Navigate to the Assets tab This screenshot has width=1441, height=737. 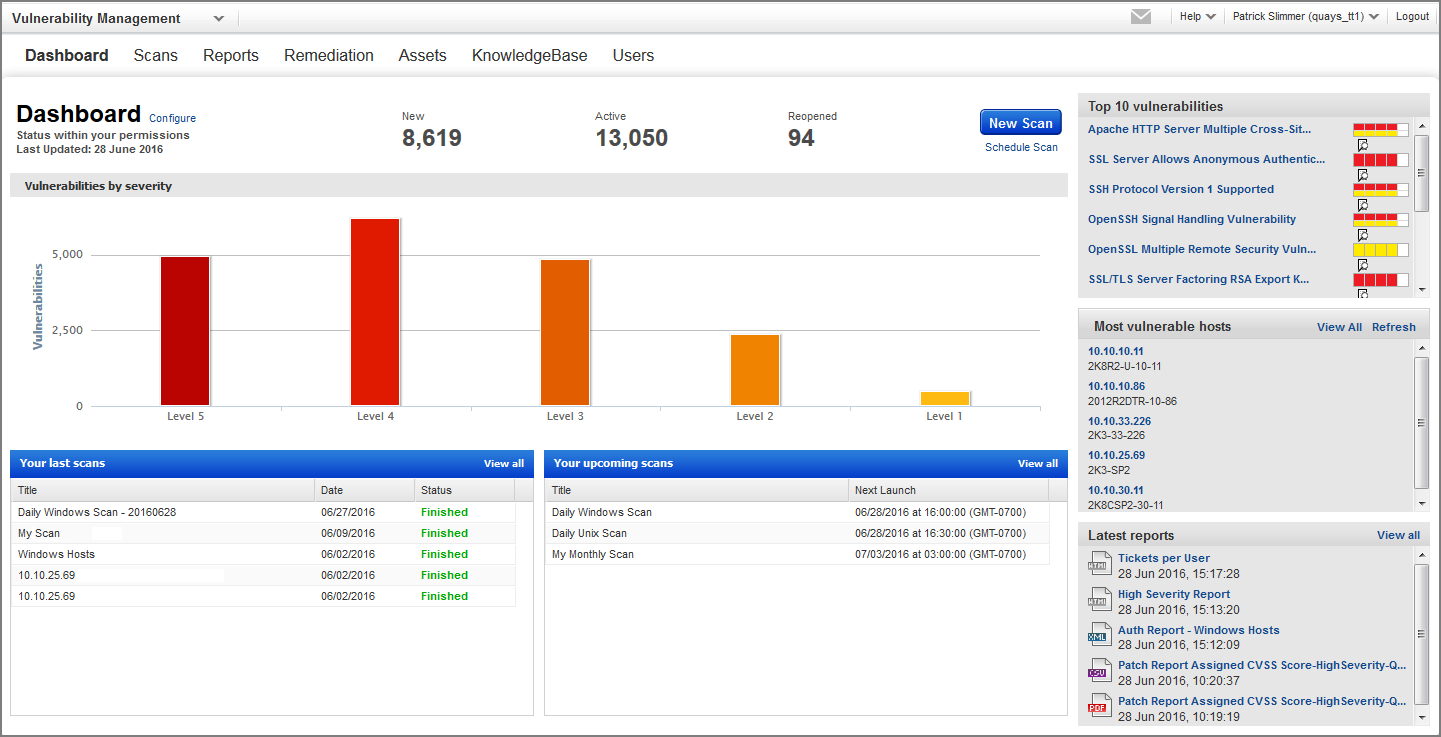pos(423,56)
